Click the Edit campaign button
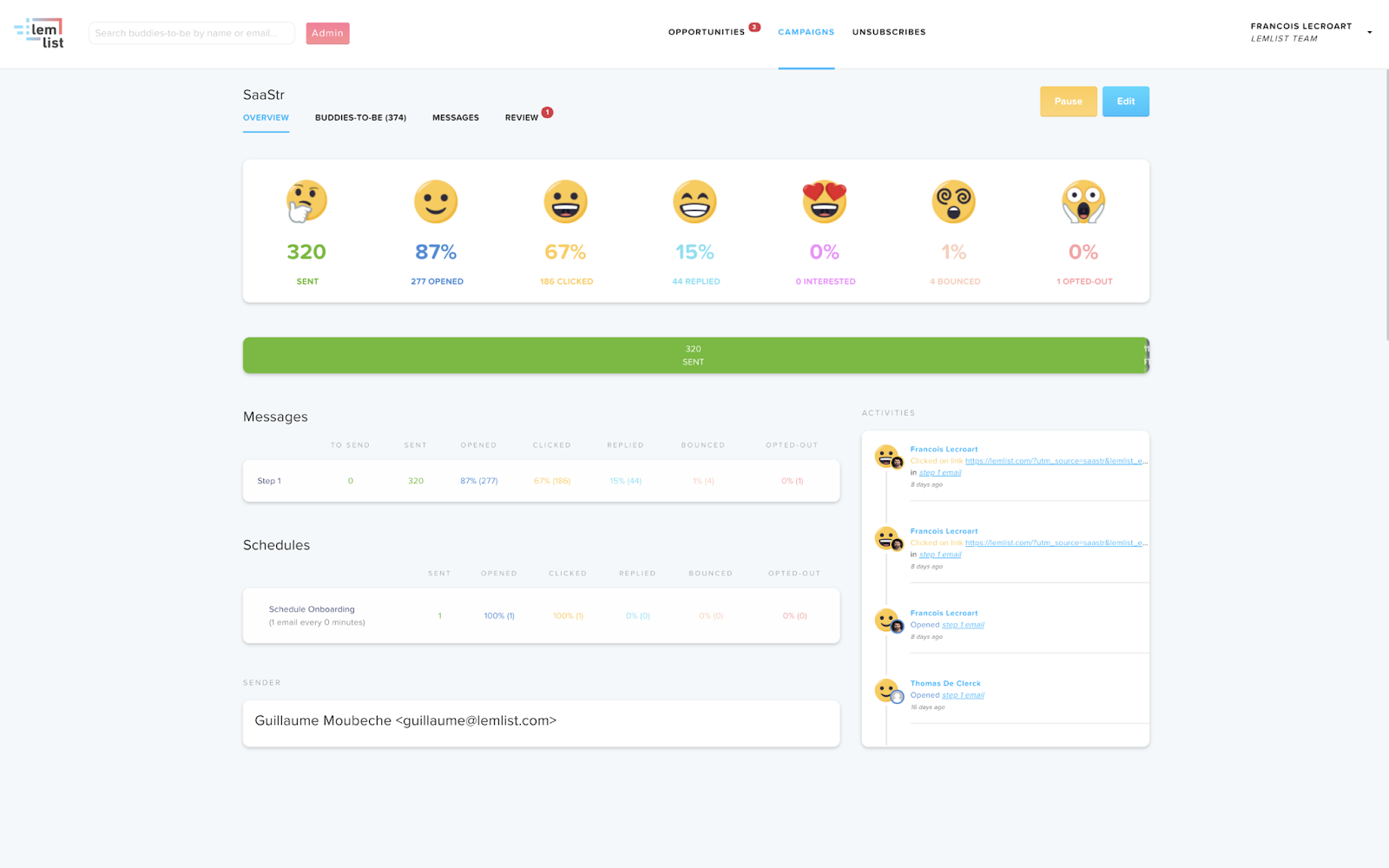The width and height of the screenshot is (1389, 868). pyautogui.click(x=1126, y=102)
